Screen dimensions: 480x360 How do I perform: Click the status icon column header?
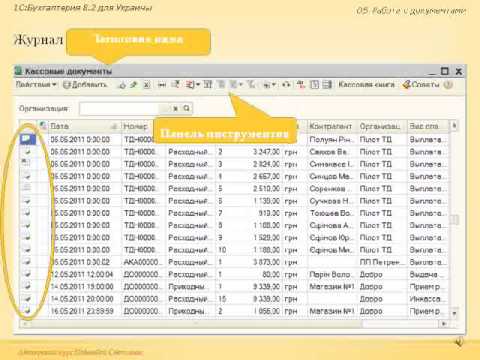28,126
